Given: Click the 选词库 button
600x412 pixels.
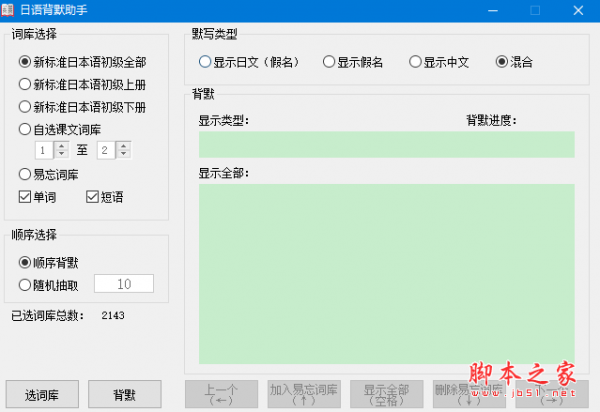Looking at the screenshot, I should 42,394.
